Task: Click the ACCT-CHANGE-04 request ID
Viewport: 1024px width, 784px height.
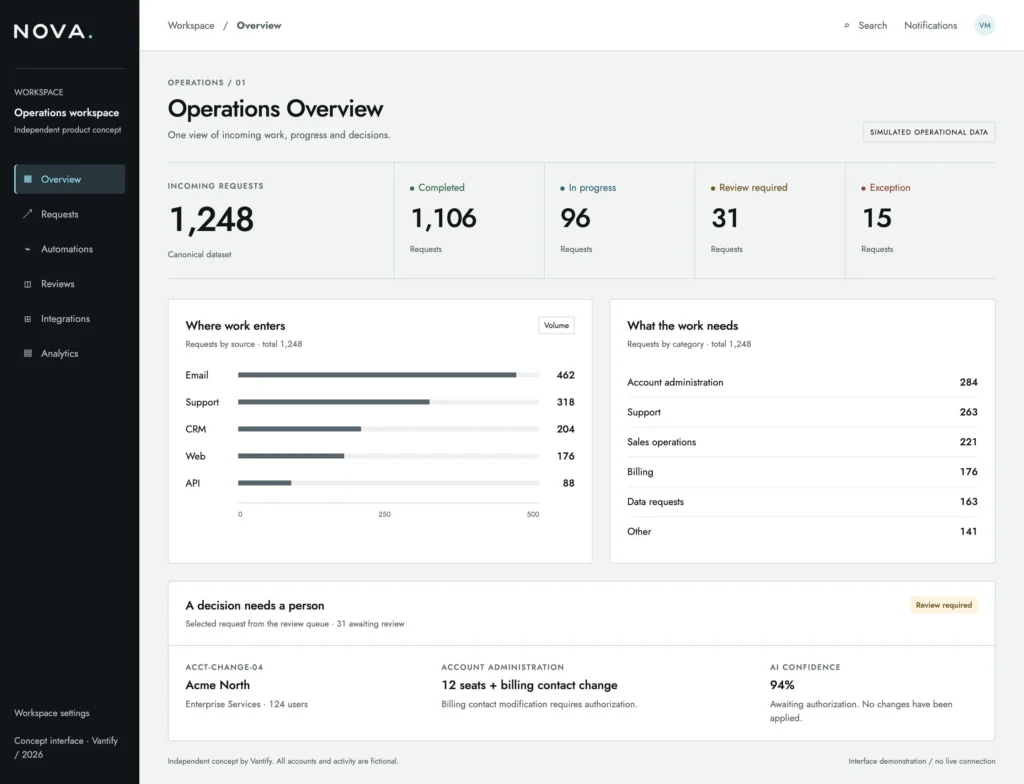Action: pos(224,667)
